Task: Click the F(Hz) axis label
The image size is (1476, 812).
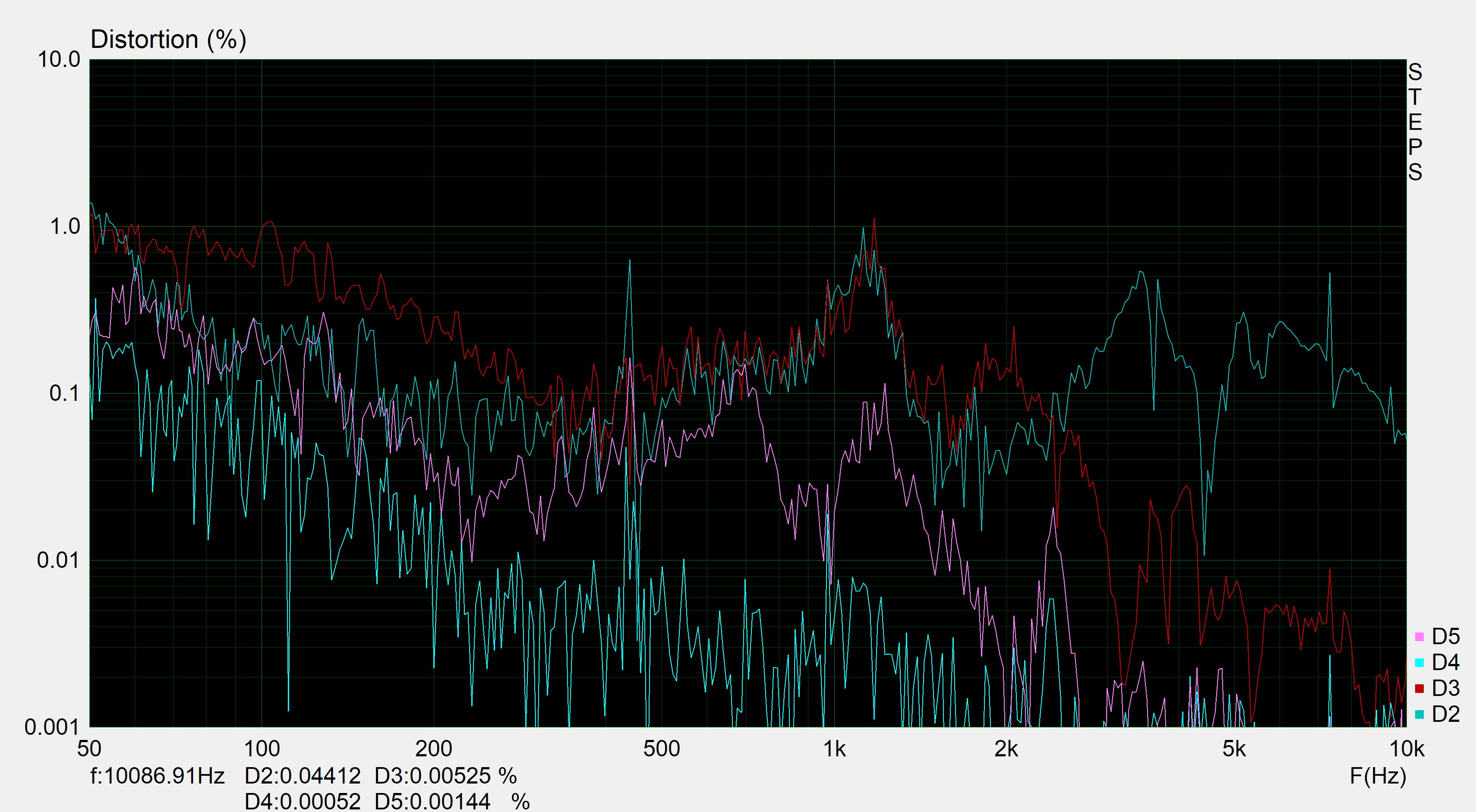Action: pos(1378,777)
